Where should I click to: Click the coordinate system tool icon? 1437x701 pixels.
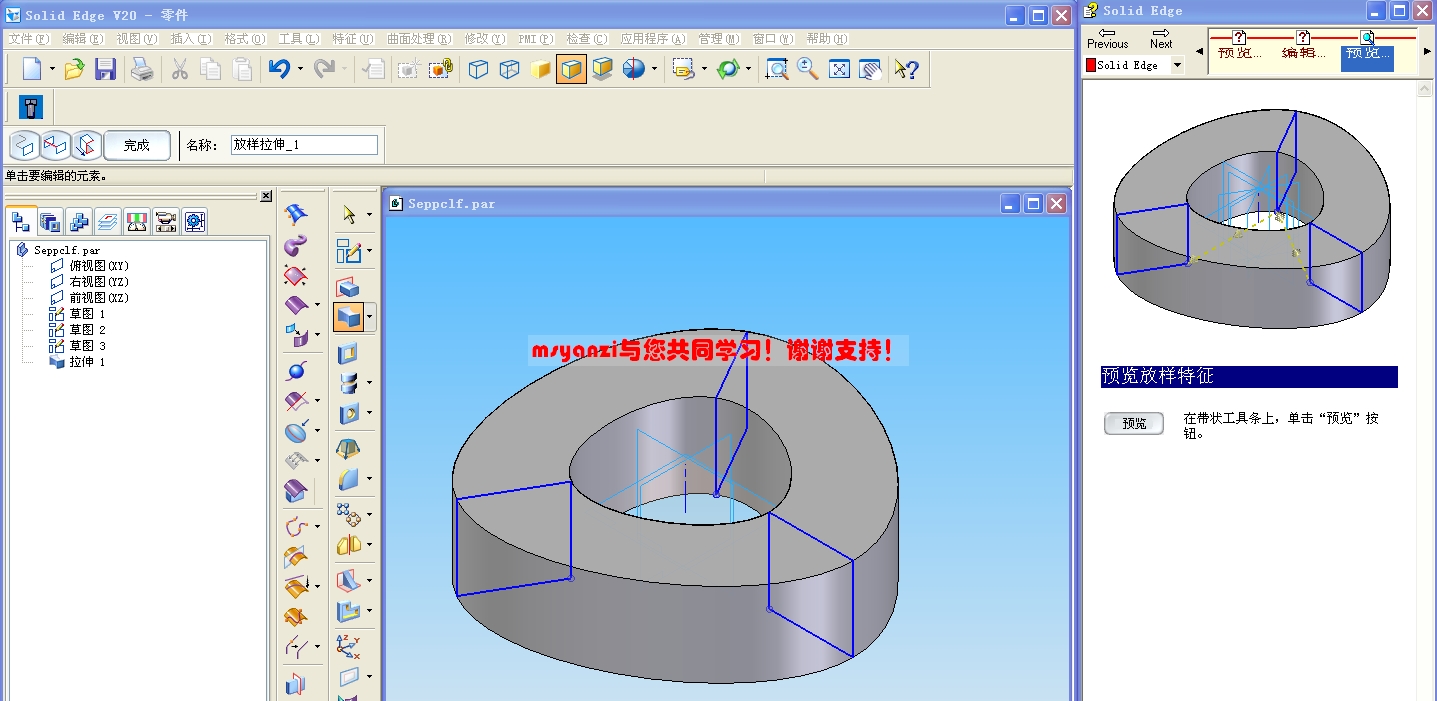tap(348, 645)
